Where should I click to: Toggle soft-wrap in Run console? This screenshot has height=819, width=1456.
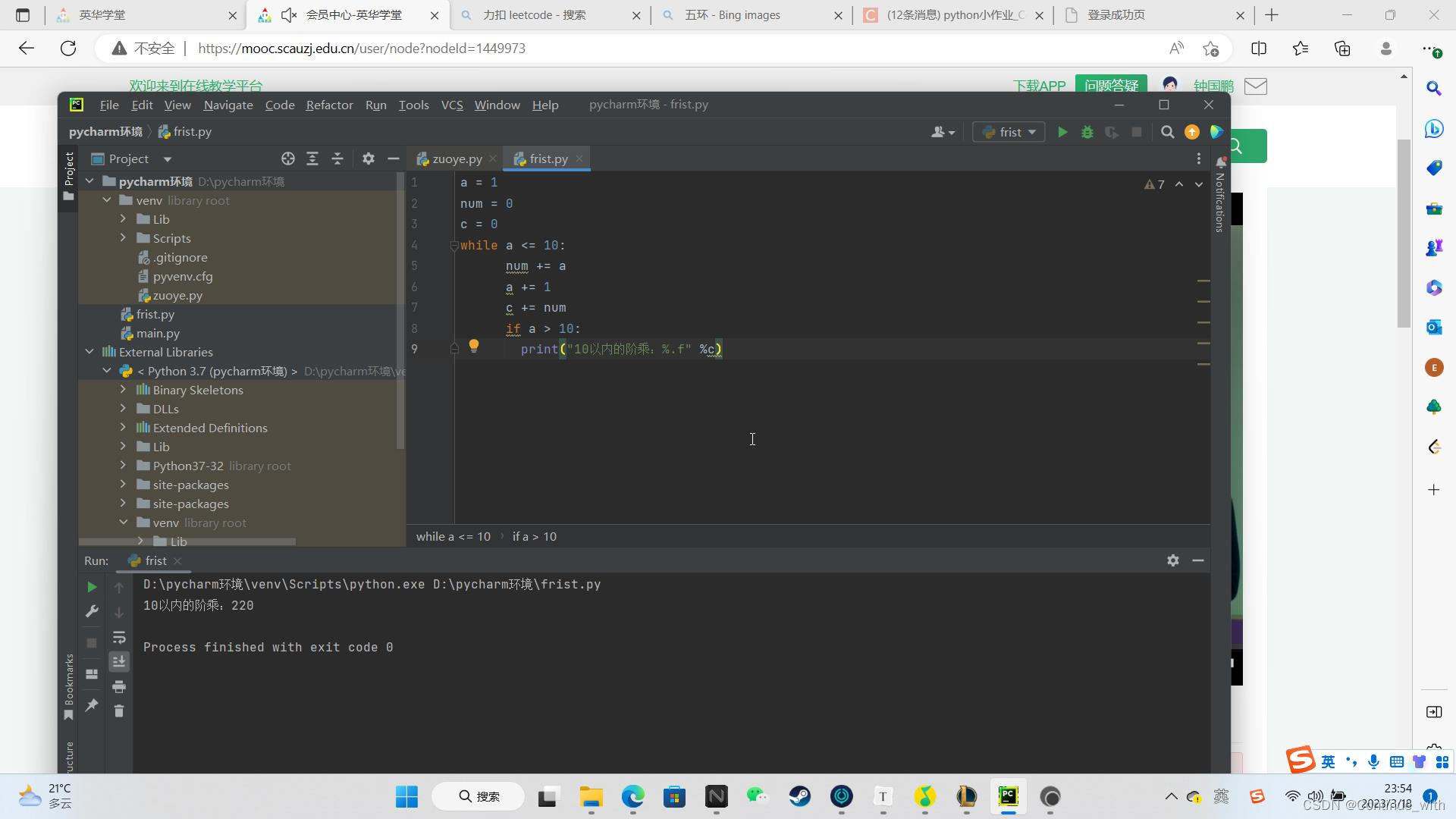click(119, 637)
